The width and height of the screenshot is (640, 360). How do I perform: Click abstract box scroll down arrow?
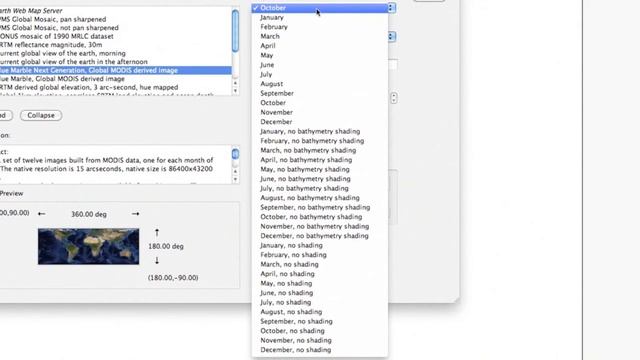[235, 180]
